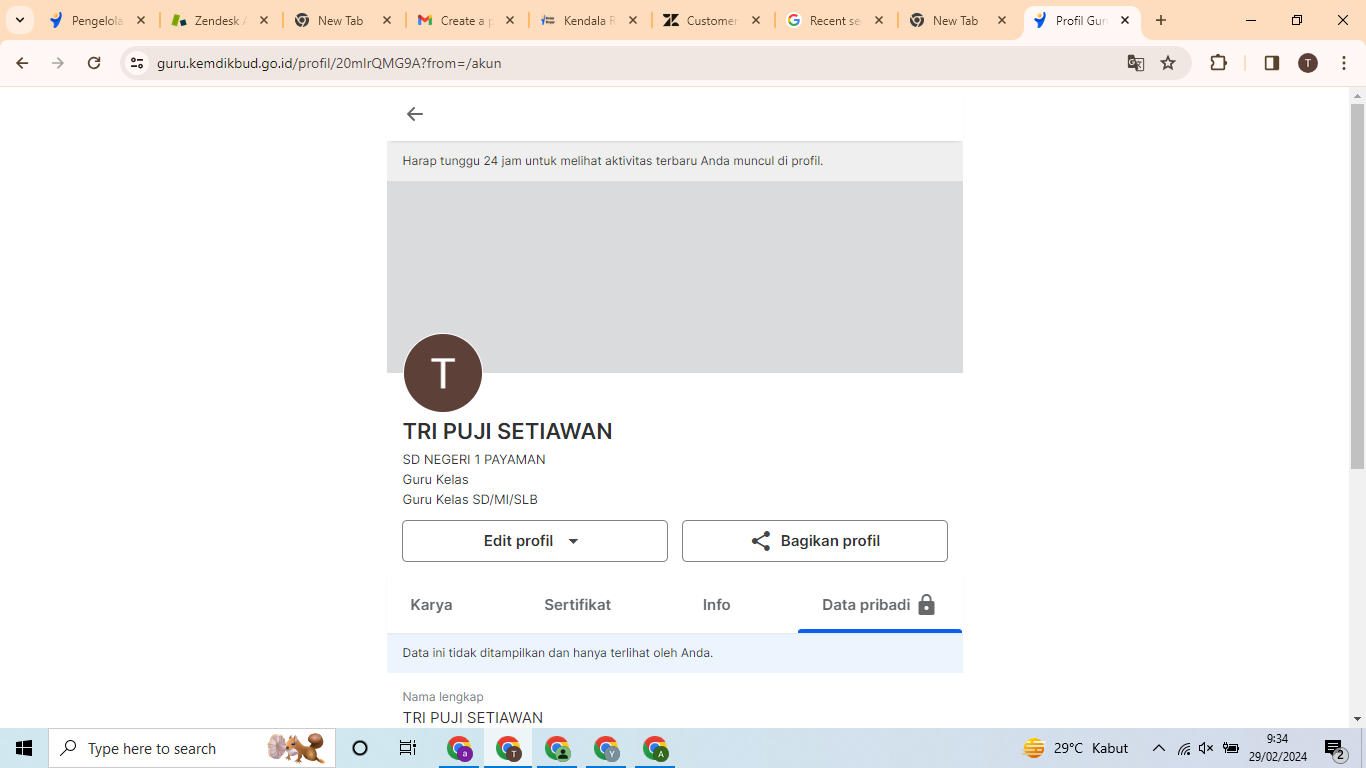Click the Bagikan profil share button

814,541
